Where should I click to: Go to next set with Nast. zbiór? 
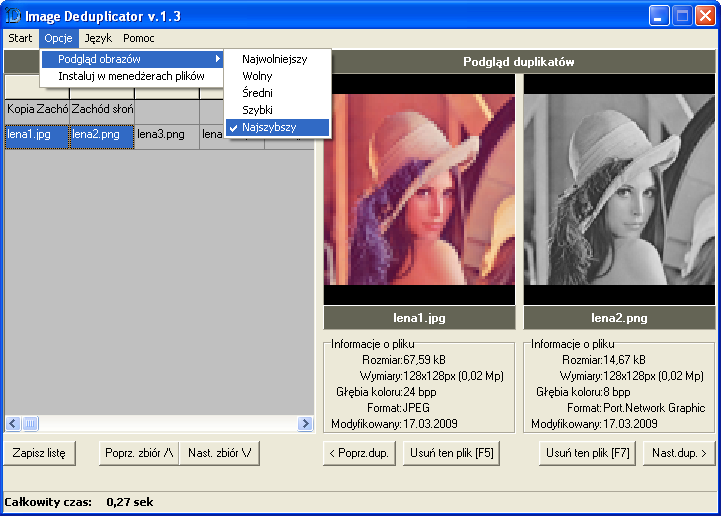[219, 453]
